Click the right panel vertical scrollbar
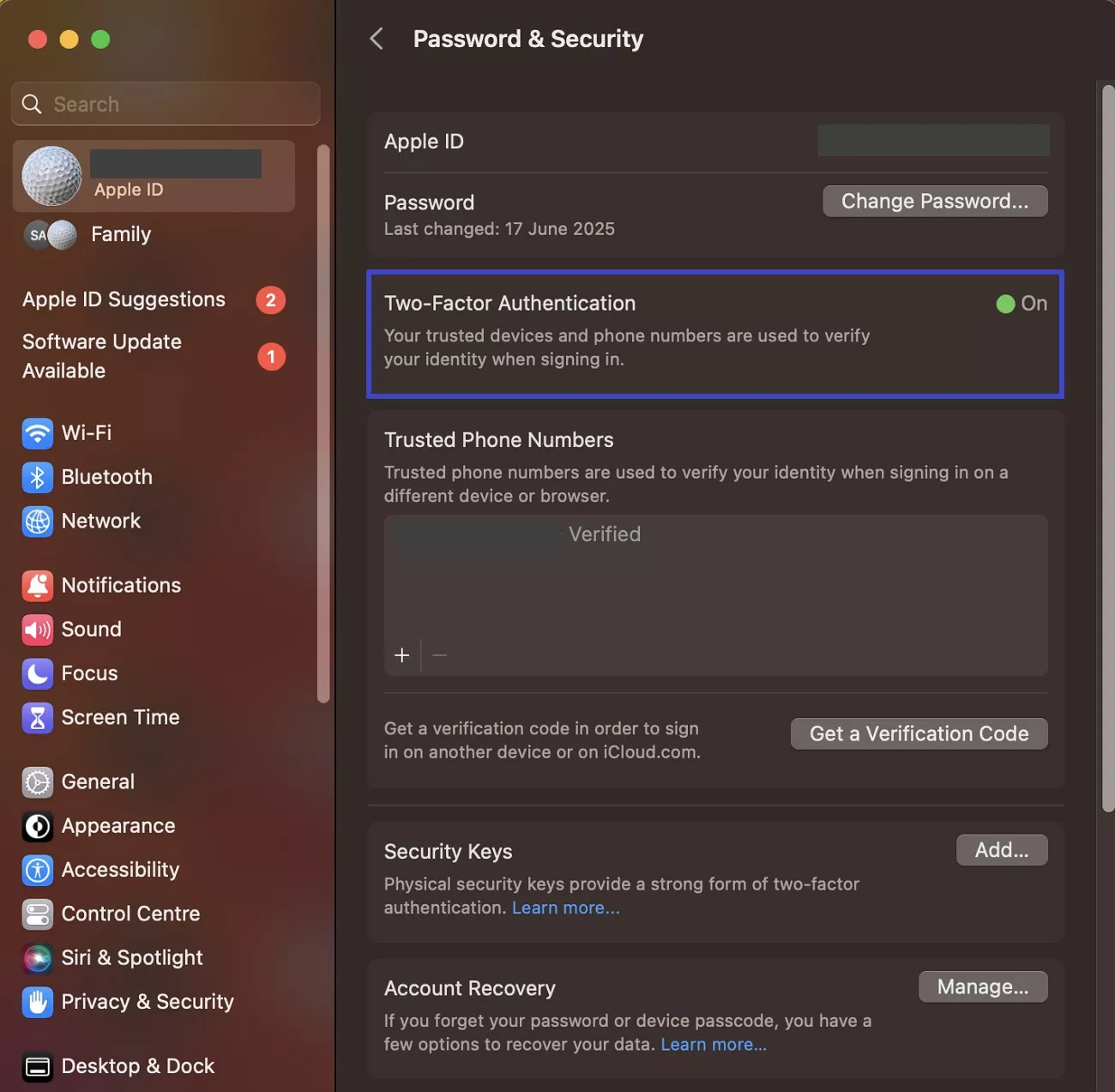This screenshot has width=1115, height=1092. (x=1107, y=446)
